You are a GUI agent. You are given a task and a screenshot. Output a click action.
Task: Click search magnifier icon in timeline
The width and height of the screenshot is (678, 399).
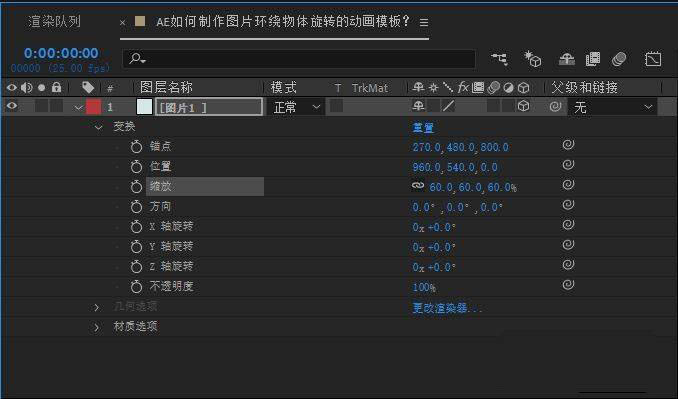coord(137,58)
